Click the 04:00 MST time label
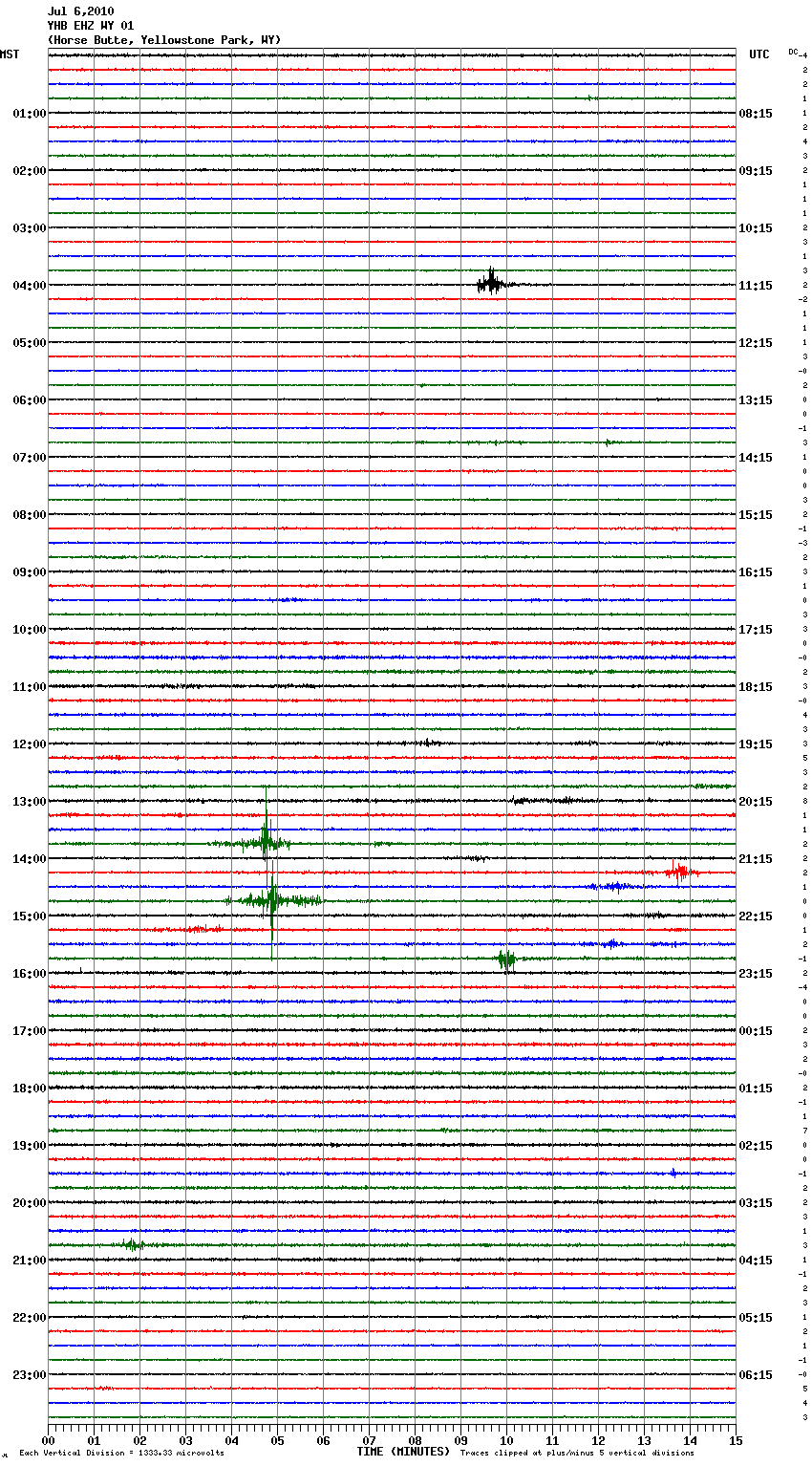Image resolution: width=812 pixels, height=1466 pixels. pos(29,286)
